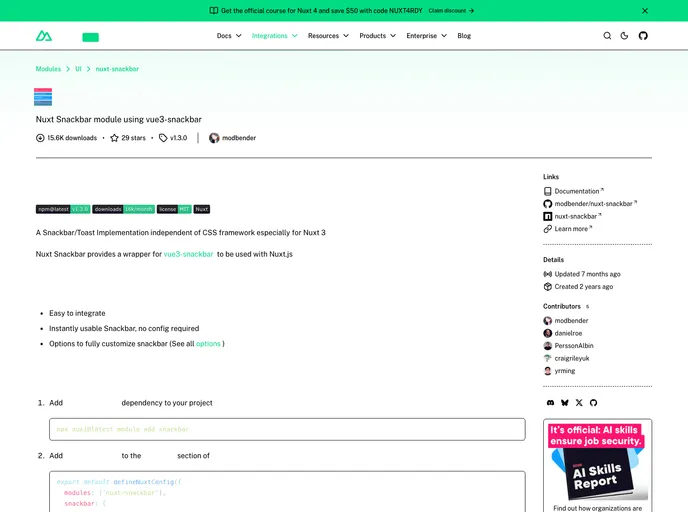Open contributor danielroe

568,333
